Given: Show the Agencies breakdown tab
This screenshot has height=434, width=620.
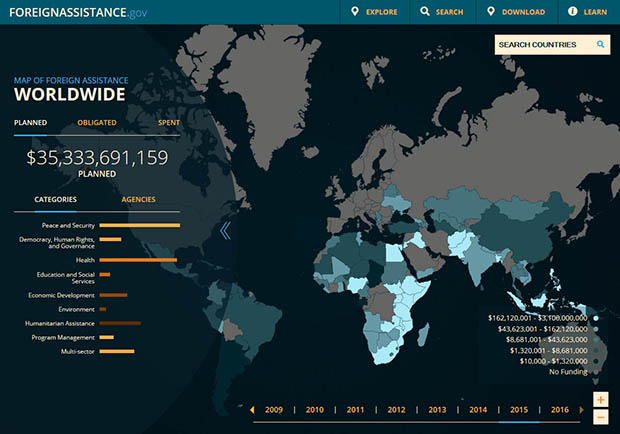Looking at the screenshot, I should click(138, 199).
